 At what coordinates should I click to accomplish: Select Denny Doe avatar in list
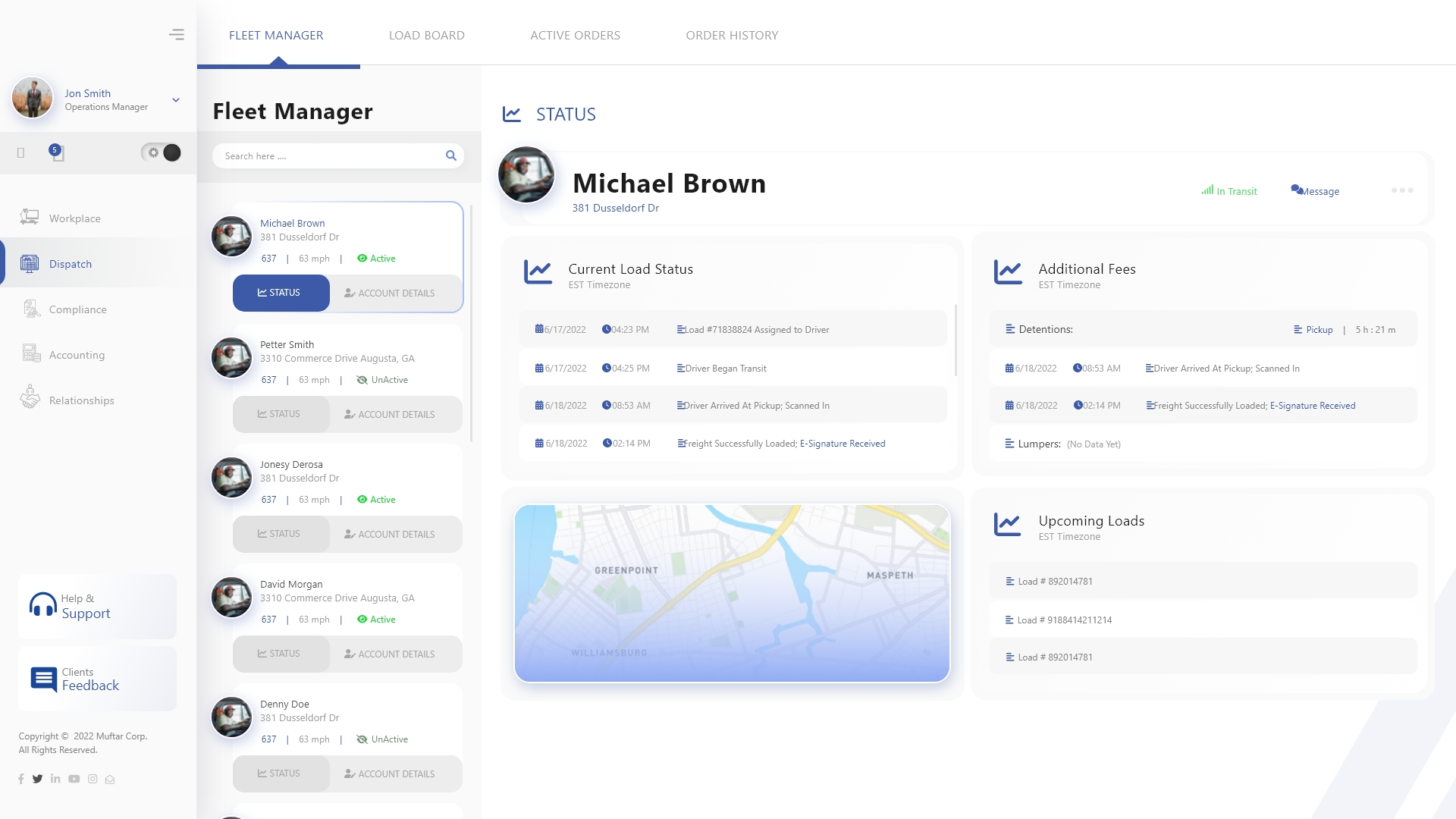click(231, 717)
